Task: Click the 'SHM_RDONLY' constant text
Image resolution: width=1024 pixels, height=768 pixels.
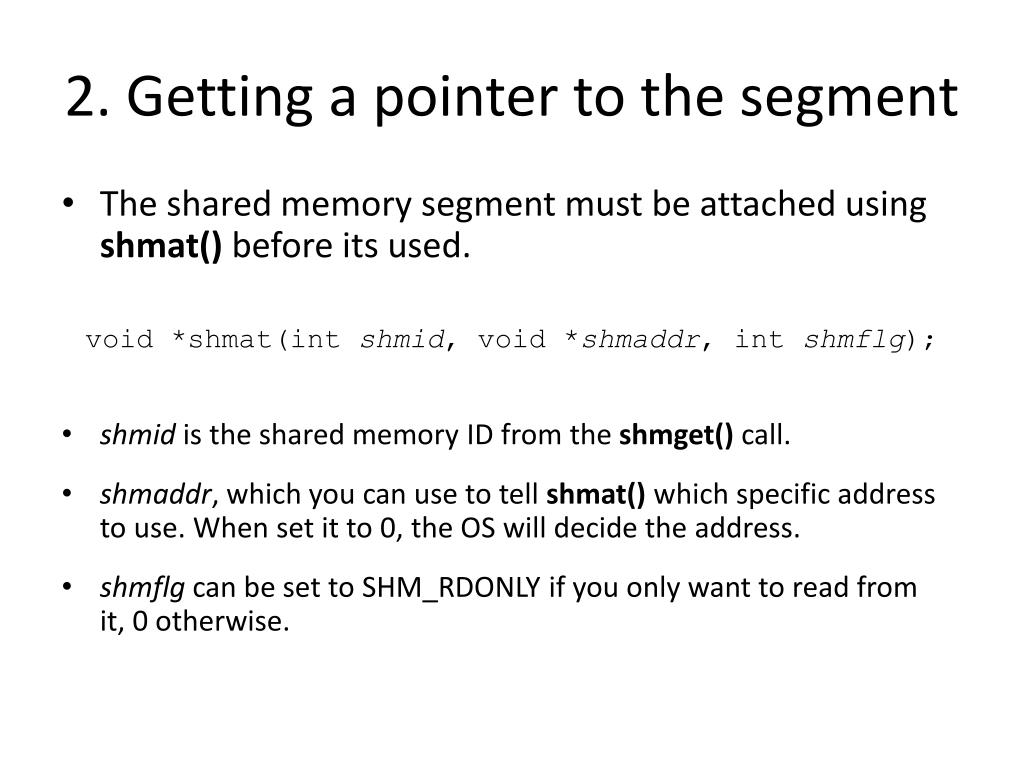Action: pos(451,588)
